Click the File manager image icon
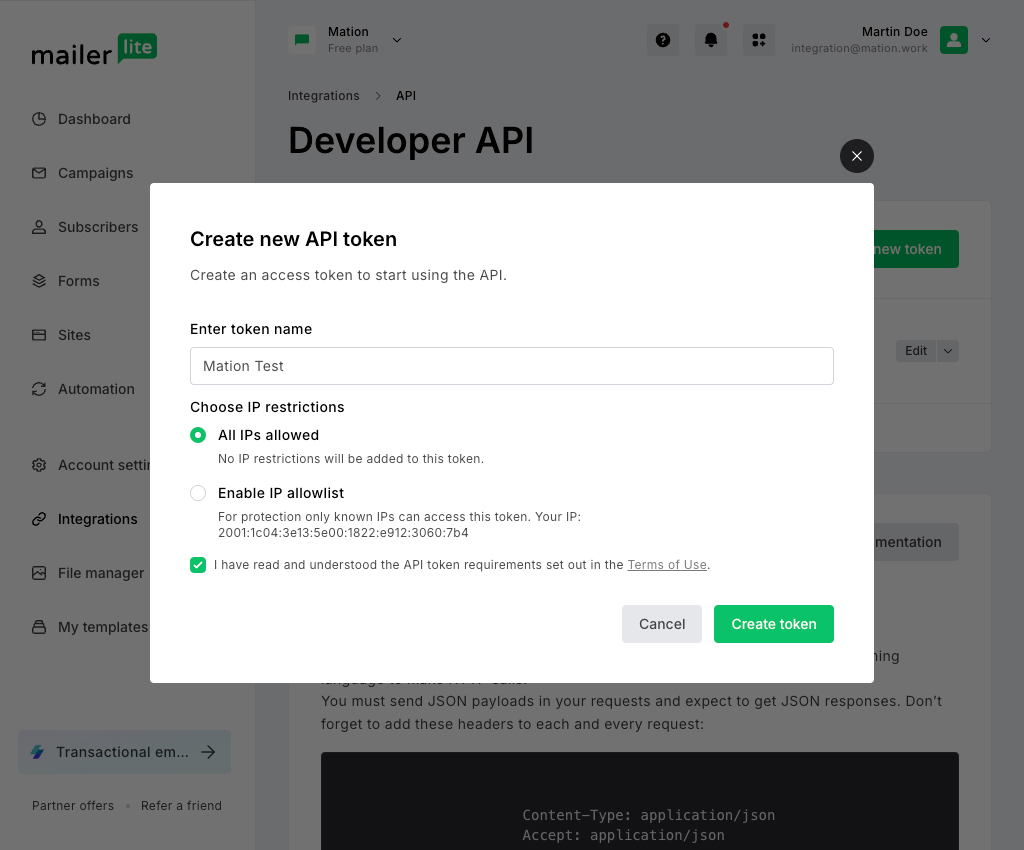 click(39, 573)
